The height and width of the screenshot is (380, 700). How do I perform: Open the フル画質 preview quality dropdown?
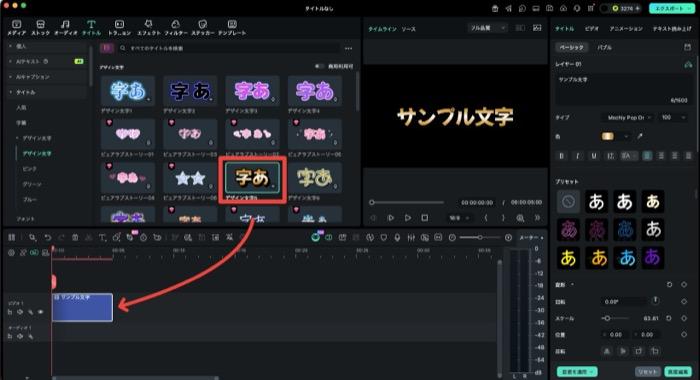[487, 28]
